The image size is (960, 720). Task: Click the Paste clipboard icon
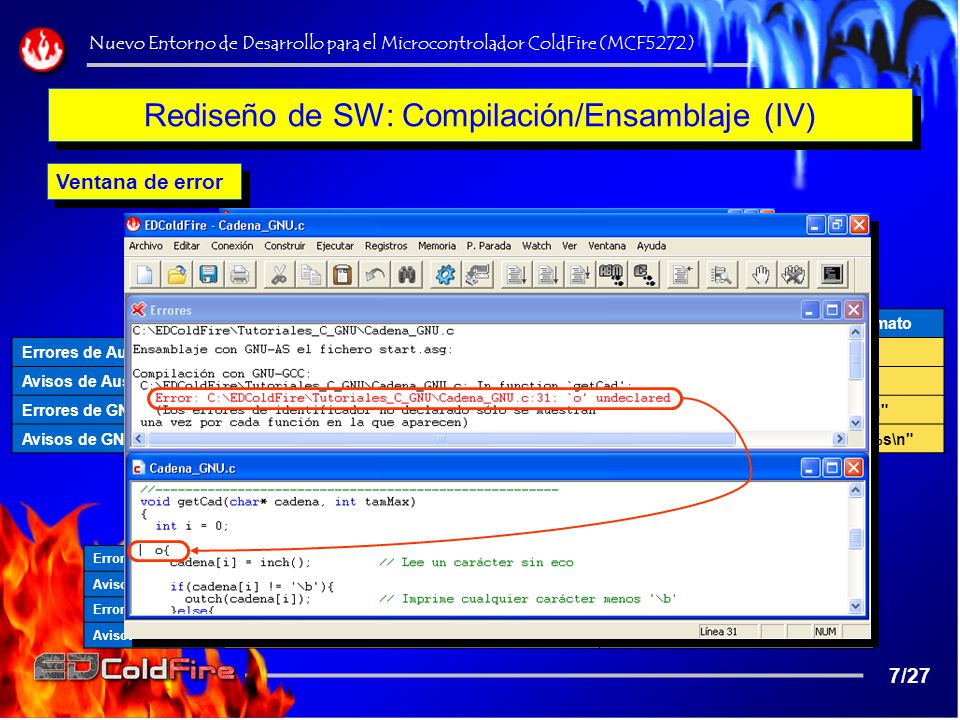pos(342,274)
